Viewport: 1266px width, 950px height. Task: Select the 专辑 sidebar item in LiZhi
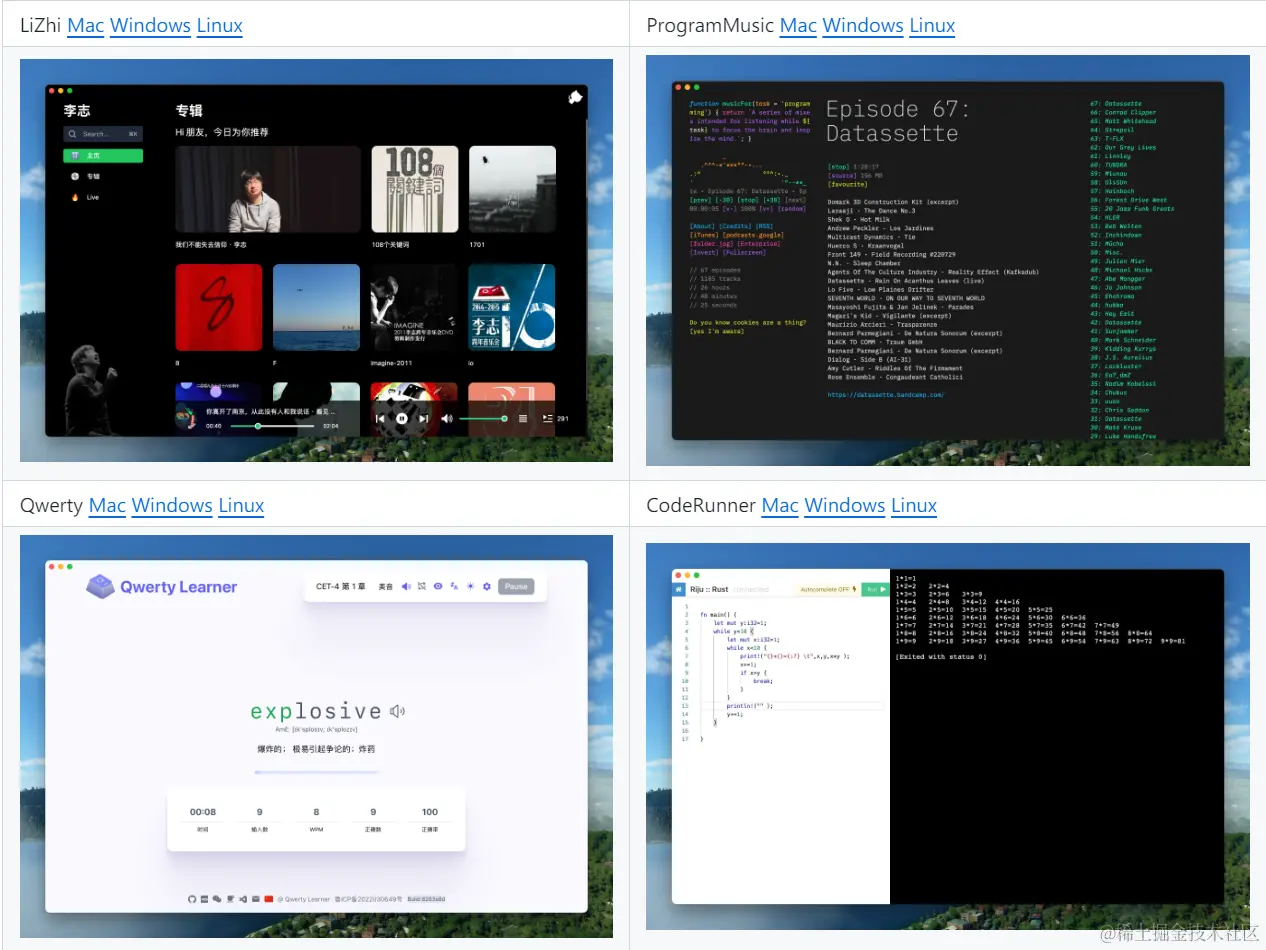(93, 176)
